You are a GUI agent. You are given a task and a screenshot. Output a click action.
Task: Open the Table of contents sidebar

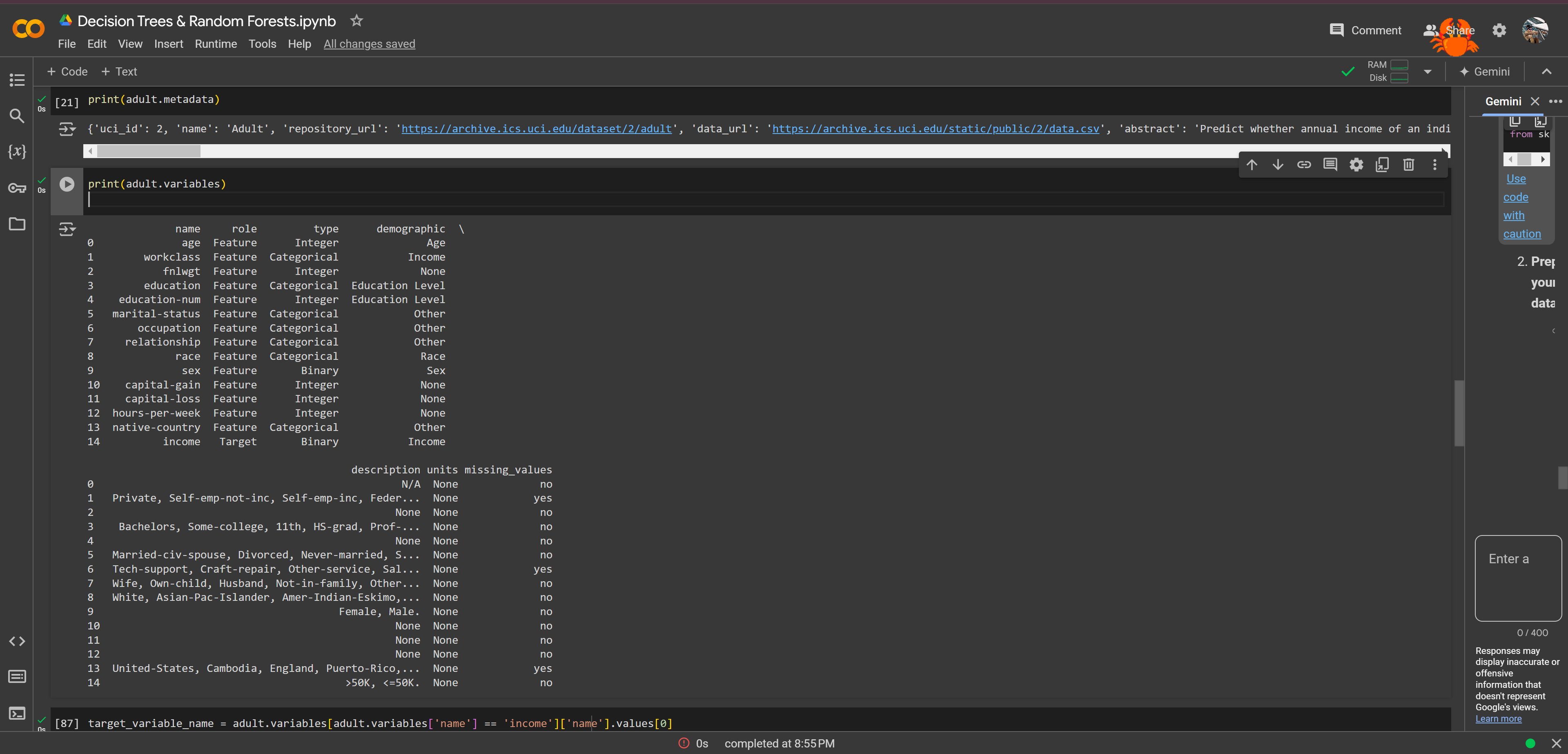point(16,80)
